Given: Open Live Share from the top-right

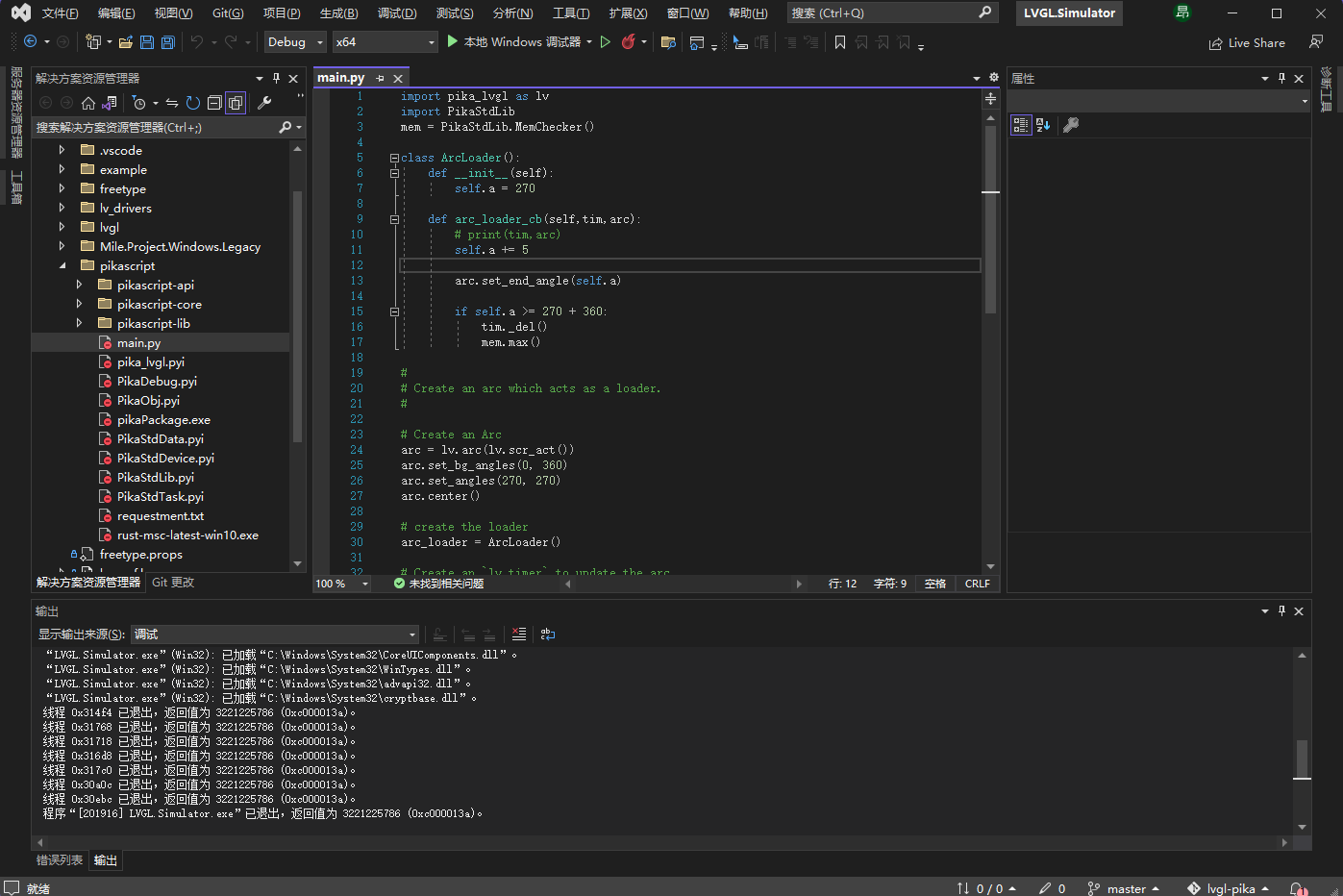Looking at the screenshot, I should pyautogui.click(x=1247, y=42).
